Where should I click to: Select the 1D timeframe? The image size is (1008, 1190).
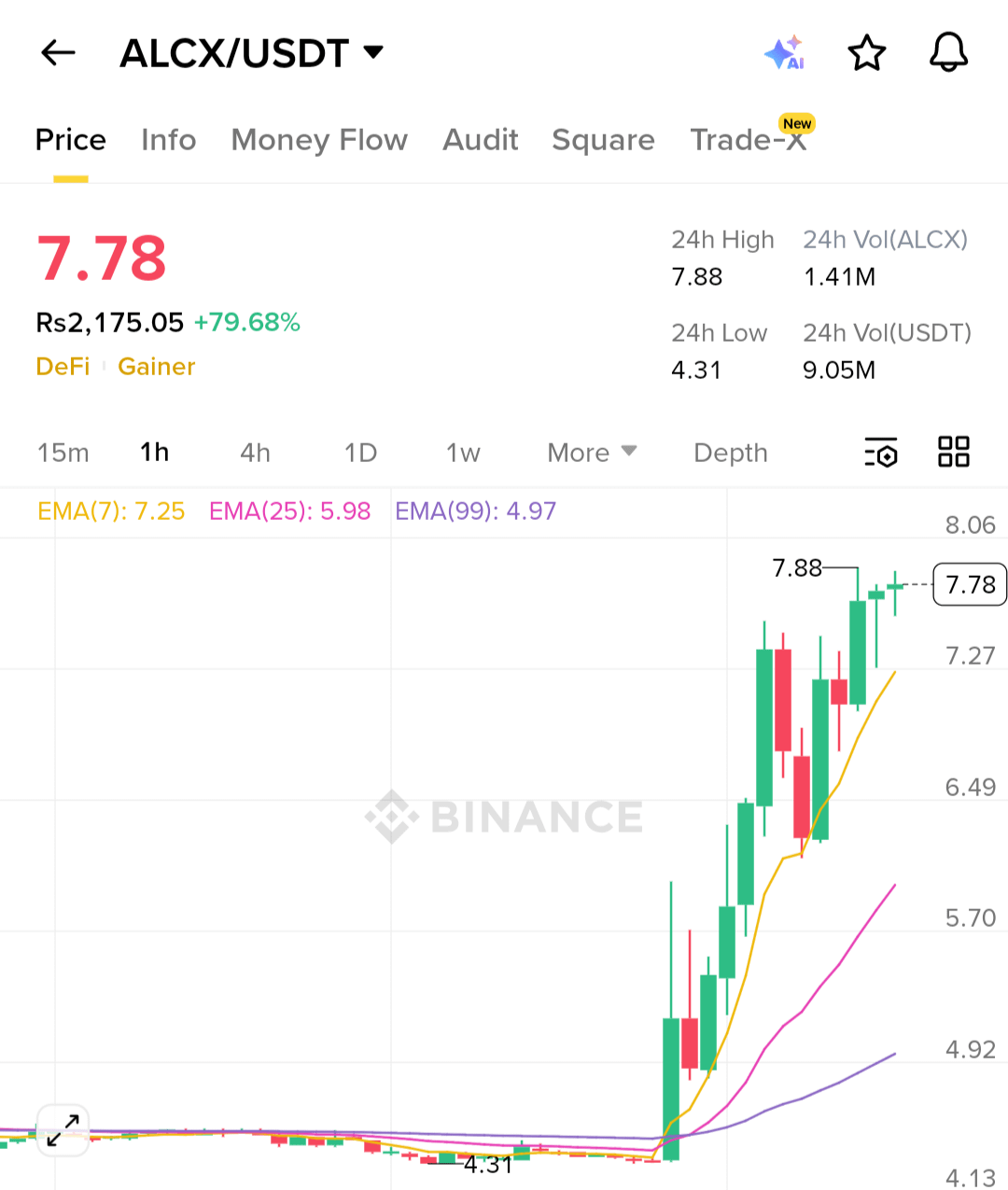click(360, 453)
